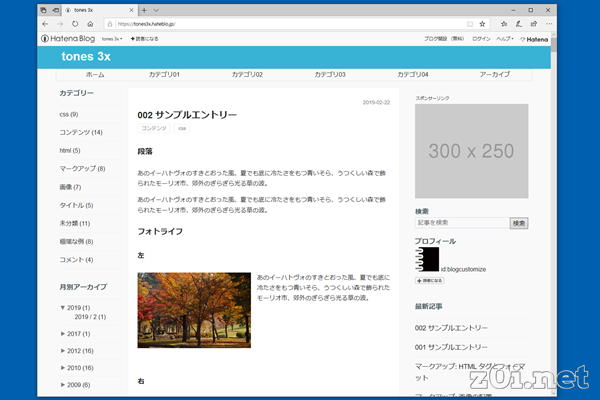Select the マークアップ (8) category
The image size is (600, 400).
82,169
